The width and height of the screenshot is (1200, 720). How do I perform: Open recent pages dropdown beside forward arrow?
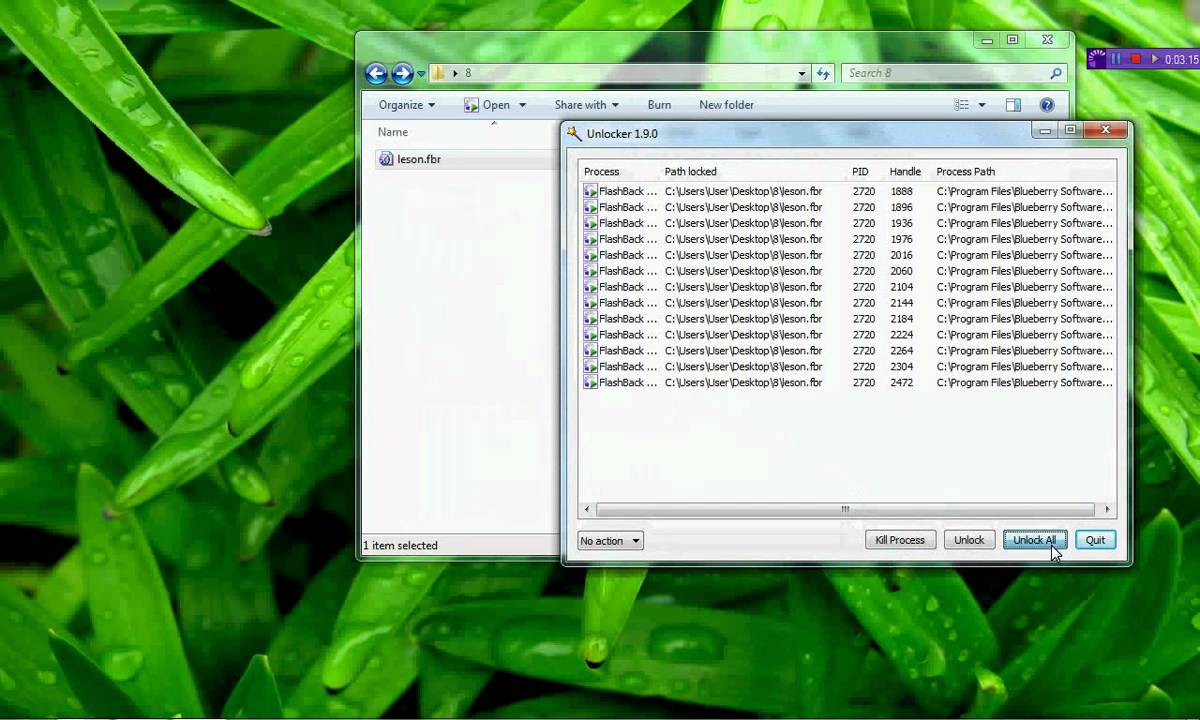[x=421, y=73]
